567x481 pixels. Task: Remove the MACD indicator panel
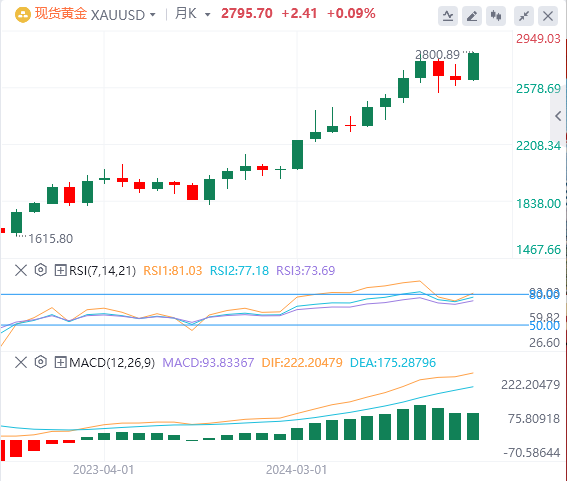(21, 362)
